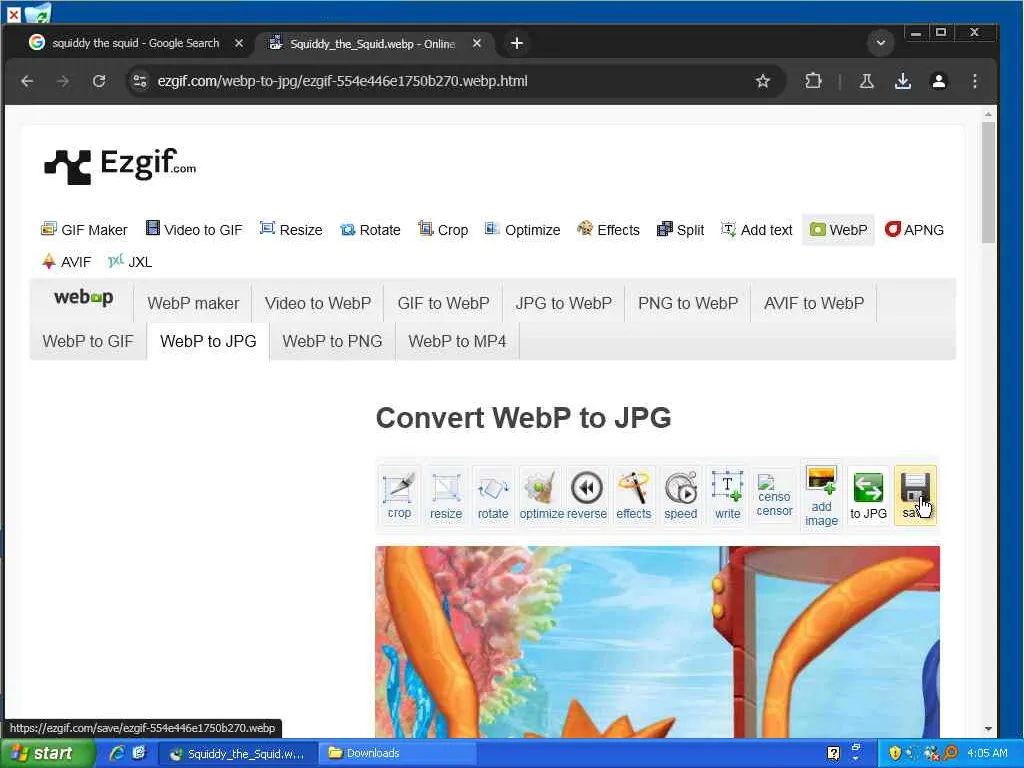Go to the Ezgif home logo

pos(120,166)
